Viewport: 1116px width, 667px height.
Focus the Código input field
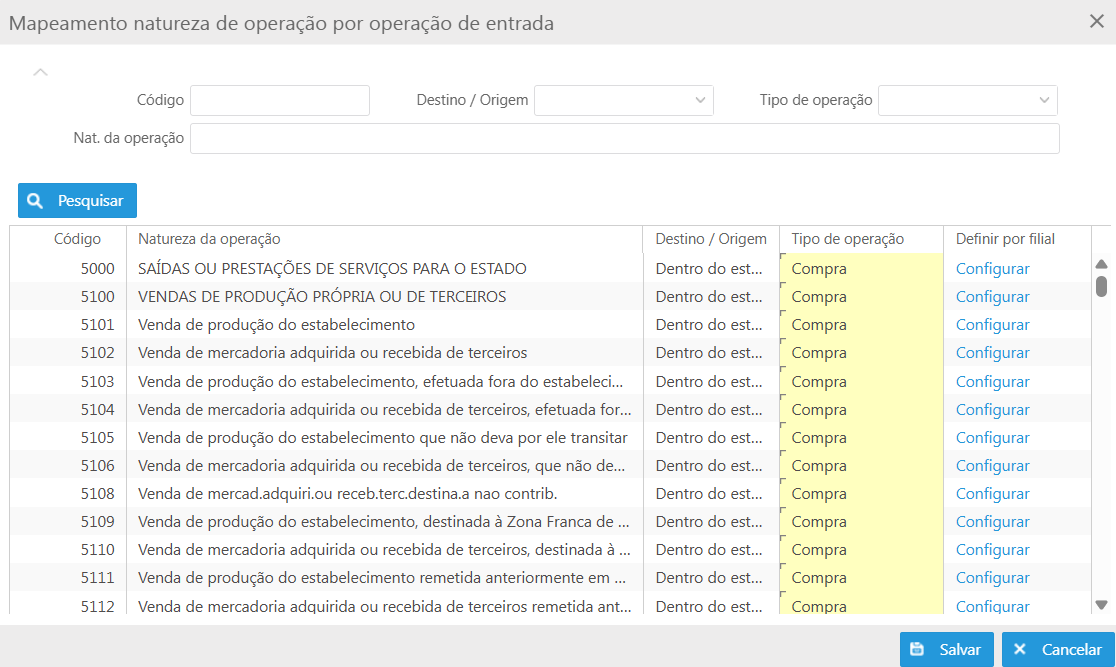coord(280,100)
